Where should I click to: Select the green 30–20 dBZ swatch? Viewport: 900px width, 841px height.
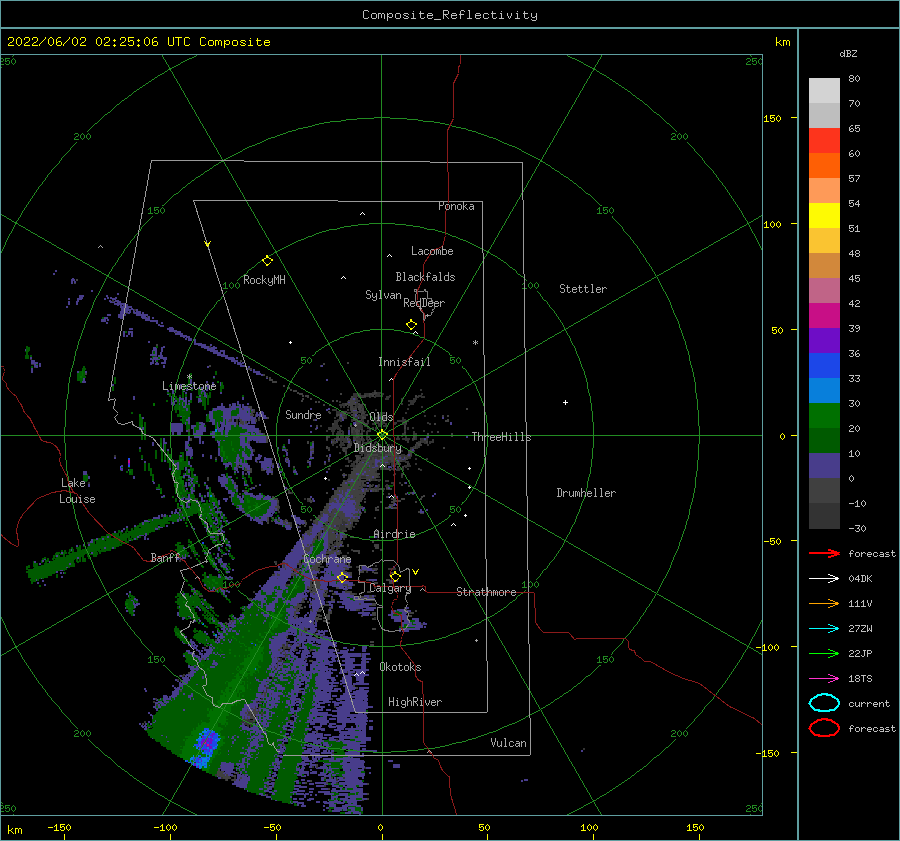click(x=824, y=416)
